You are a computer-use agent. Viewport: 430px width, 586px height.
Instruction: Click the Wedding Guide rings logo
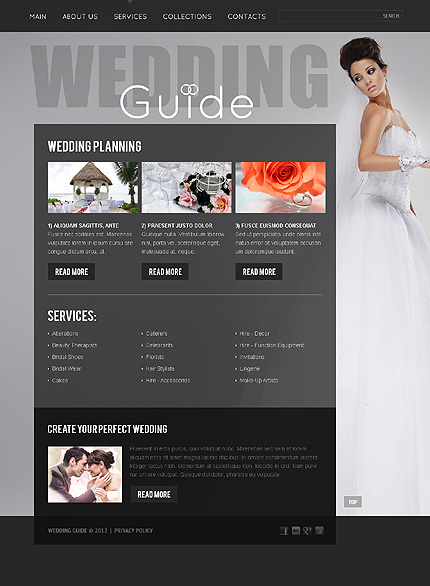tap(186, 101)
